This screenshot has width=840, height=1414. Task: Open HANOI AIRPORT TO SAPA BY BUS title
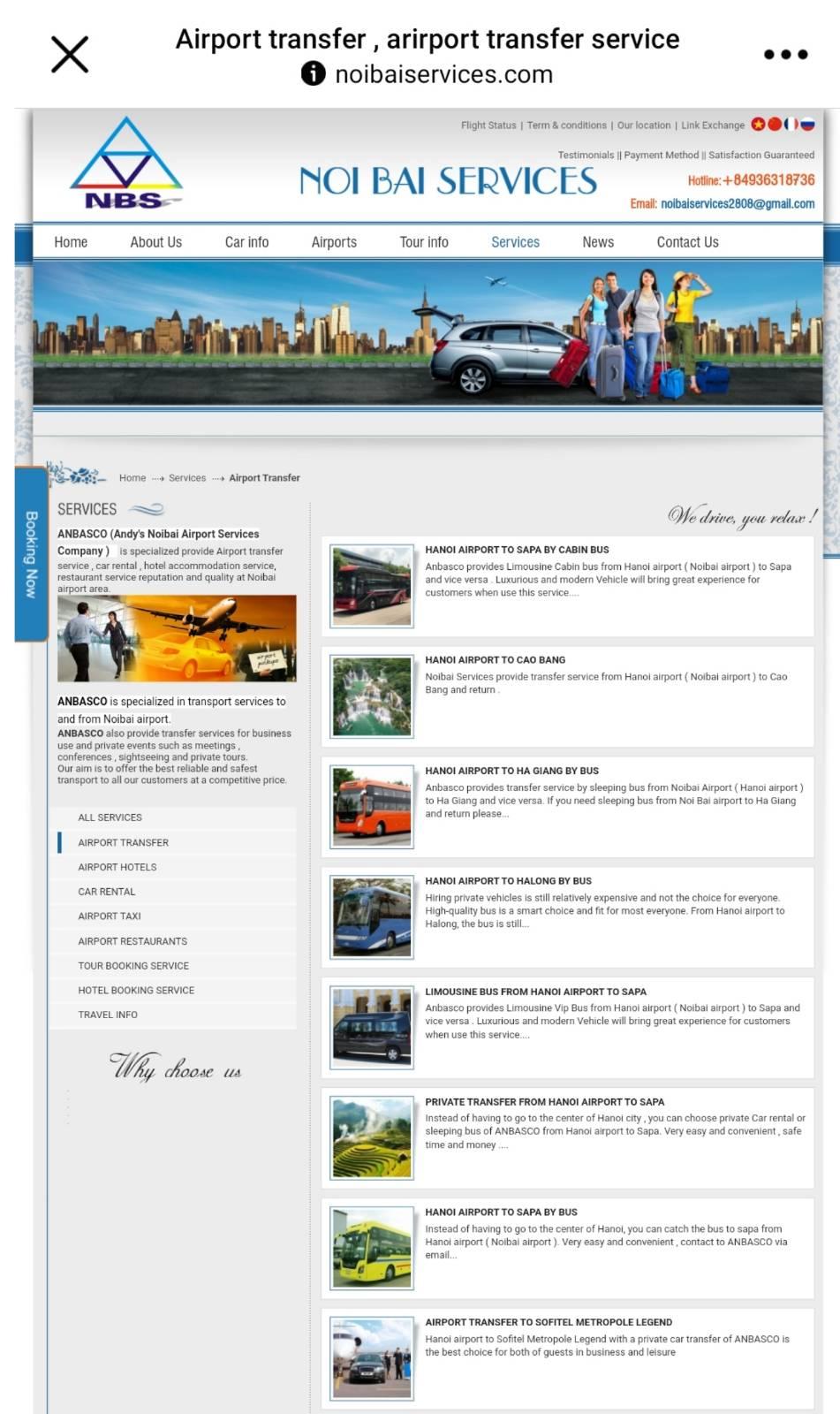(501, 1213)
